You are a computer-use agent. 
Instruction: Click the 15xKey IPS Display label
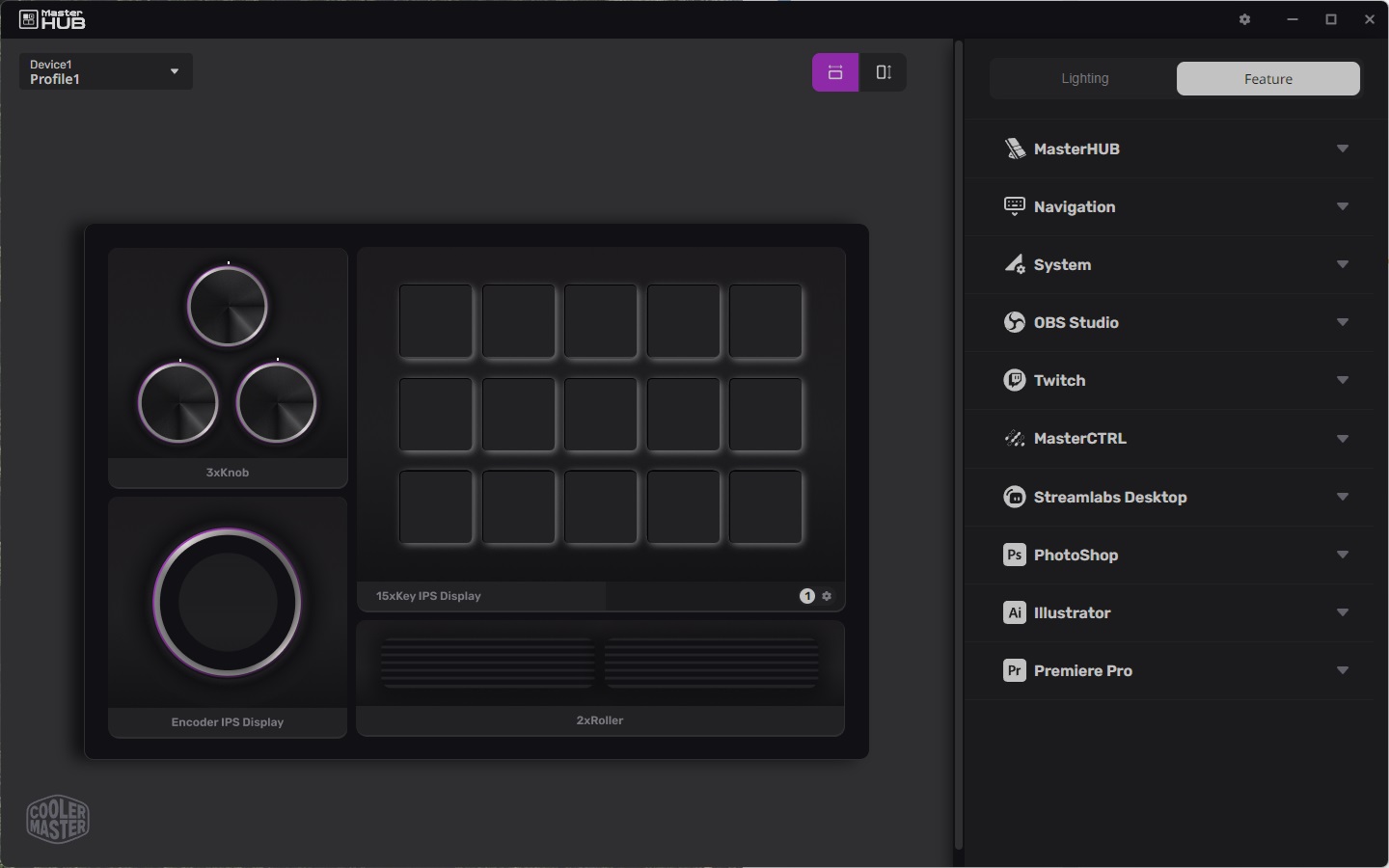coord(428,596)
